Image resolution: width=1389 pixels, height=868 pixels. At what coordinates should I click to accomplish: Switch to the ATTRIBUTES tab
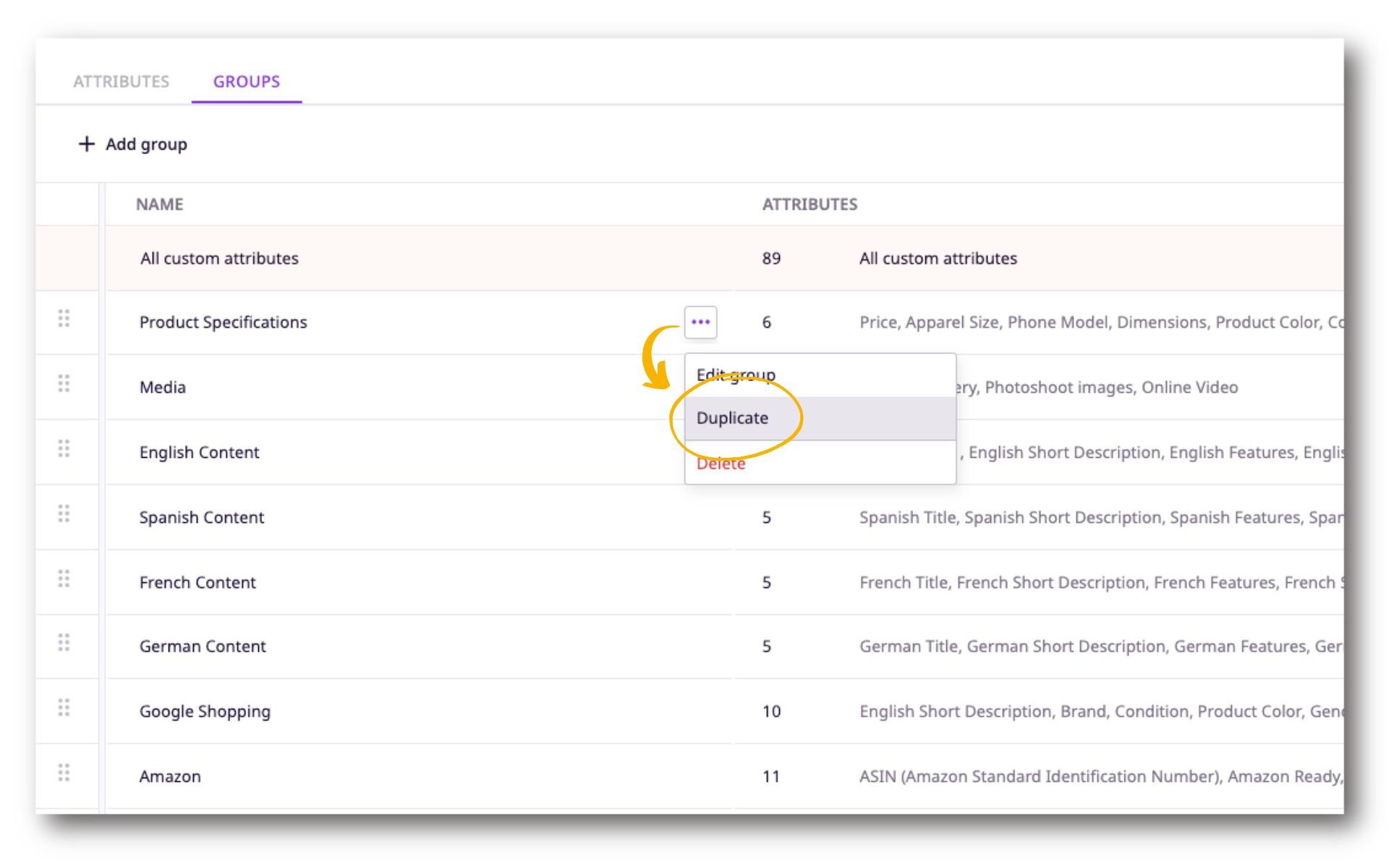tap(121, 81)
